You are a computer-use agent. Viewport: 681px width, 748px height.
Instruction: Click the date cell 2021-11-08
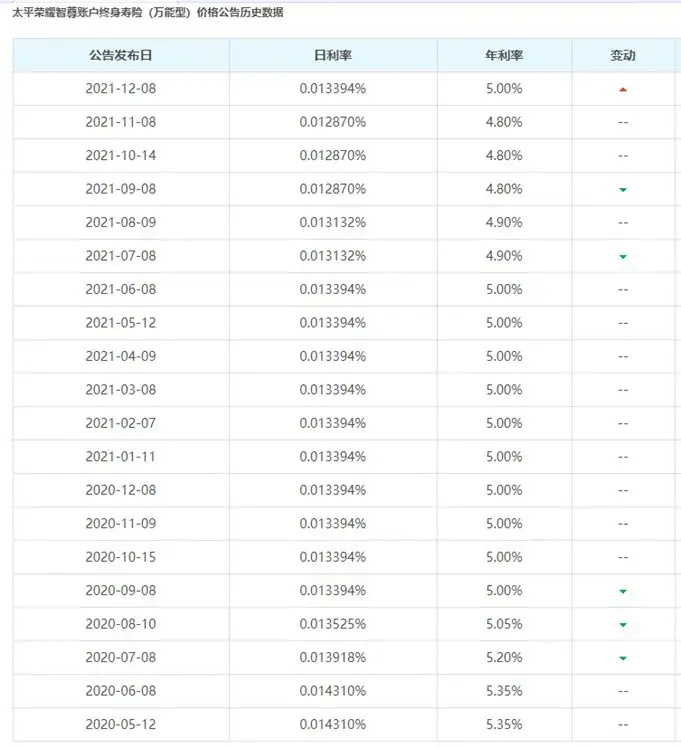pos(120,122)
